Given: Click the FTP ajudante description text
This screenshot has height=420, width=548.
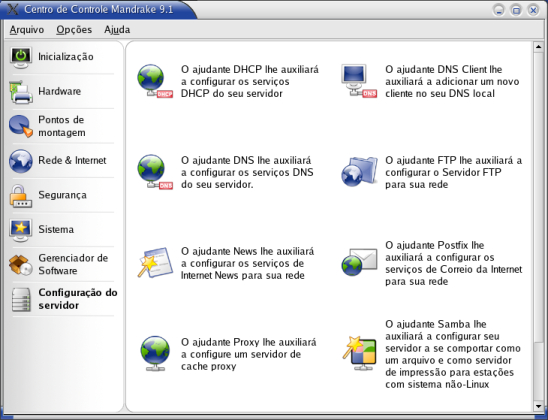Looking at the screenshot, I should [454, 172].
